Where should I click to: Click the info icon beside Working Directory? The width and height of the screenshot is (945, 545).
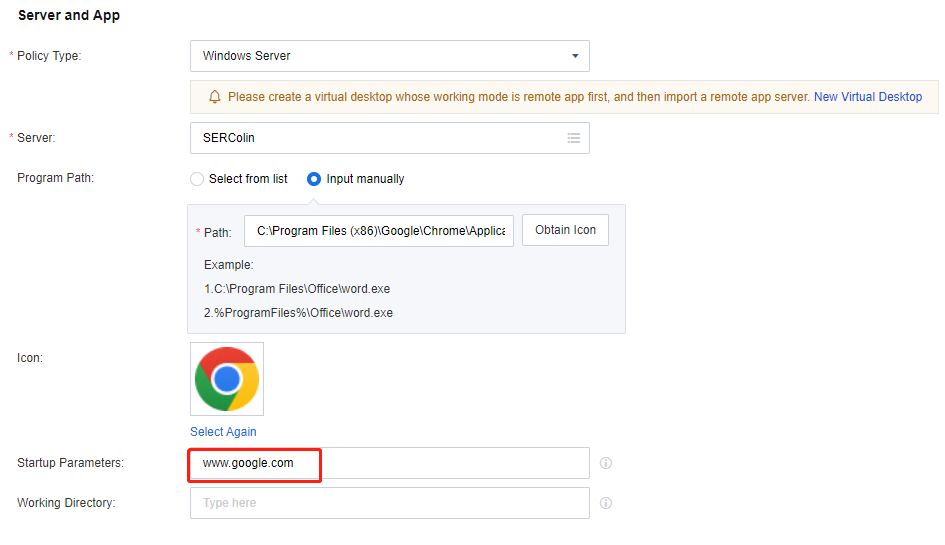pyautogui.click(x=606, y=503)
